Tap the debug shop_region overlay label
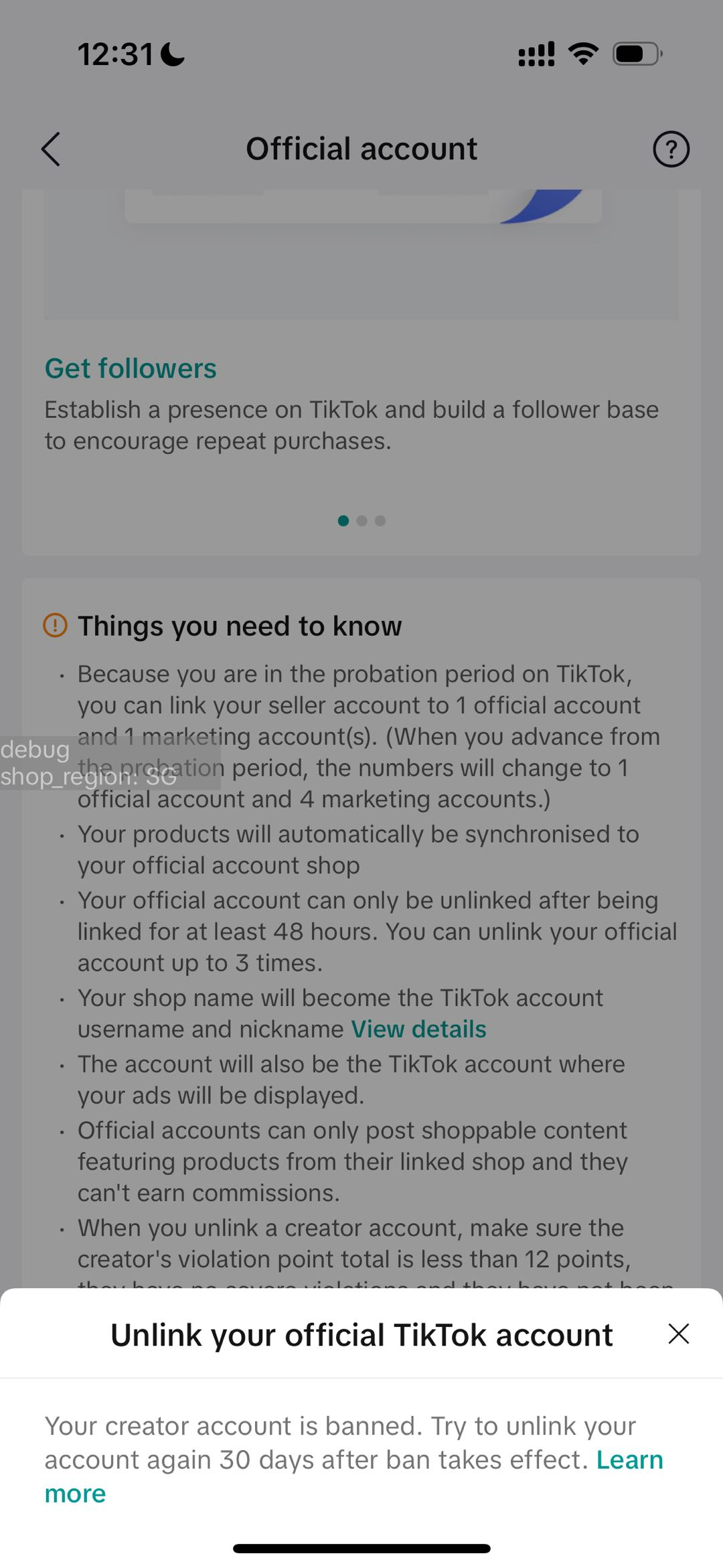 coord(87,764)
